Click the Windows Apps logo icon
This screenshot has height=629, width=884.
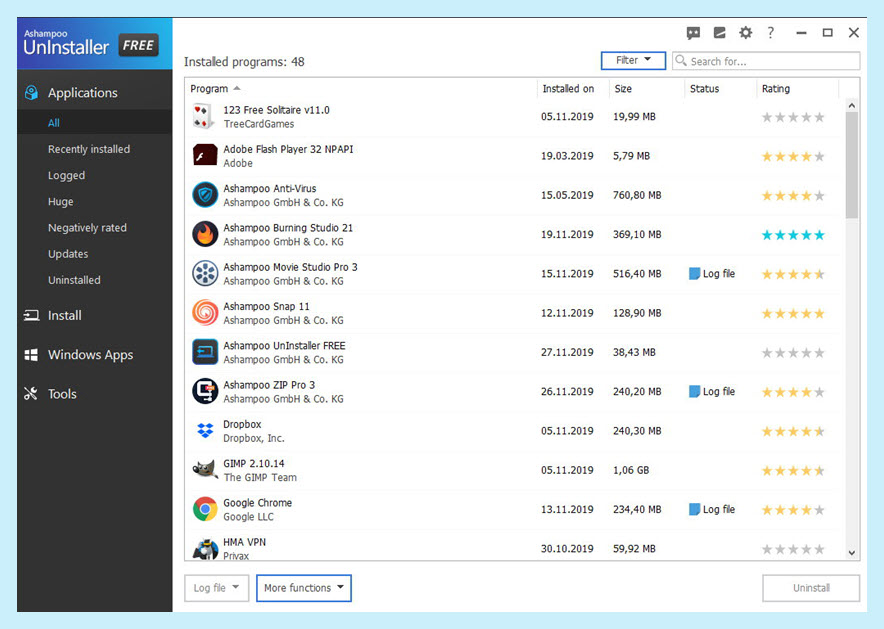click(x=32, y=355)
